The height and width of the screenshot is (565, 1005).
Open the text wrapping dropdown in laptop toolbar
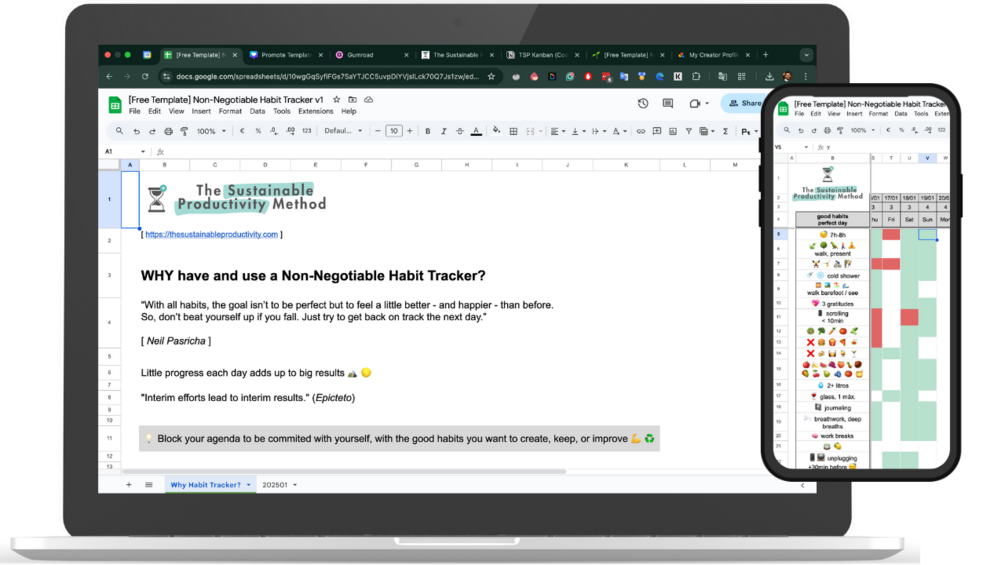[598, 131]
